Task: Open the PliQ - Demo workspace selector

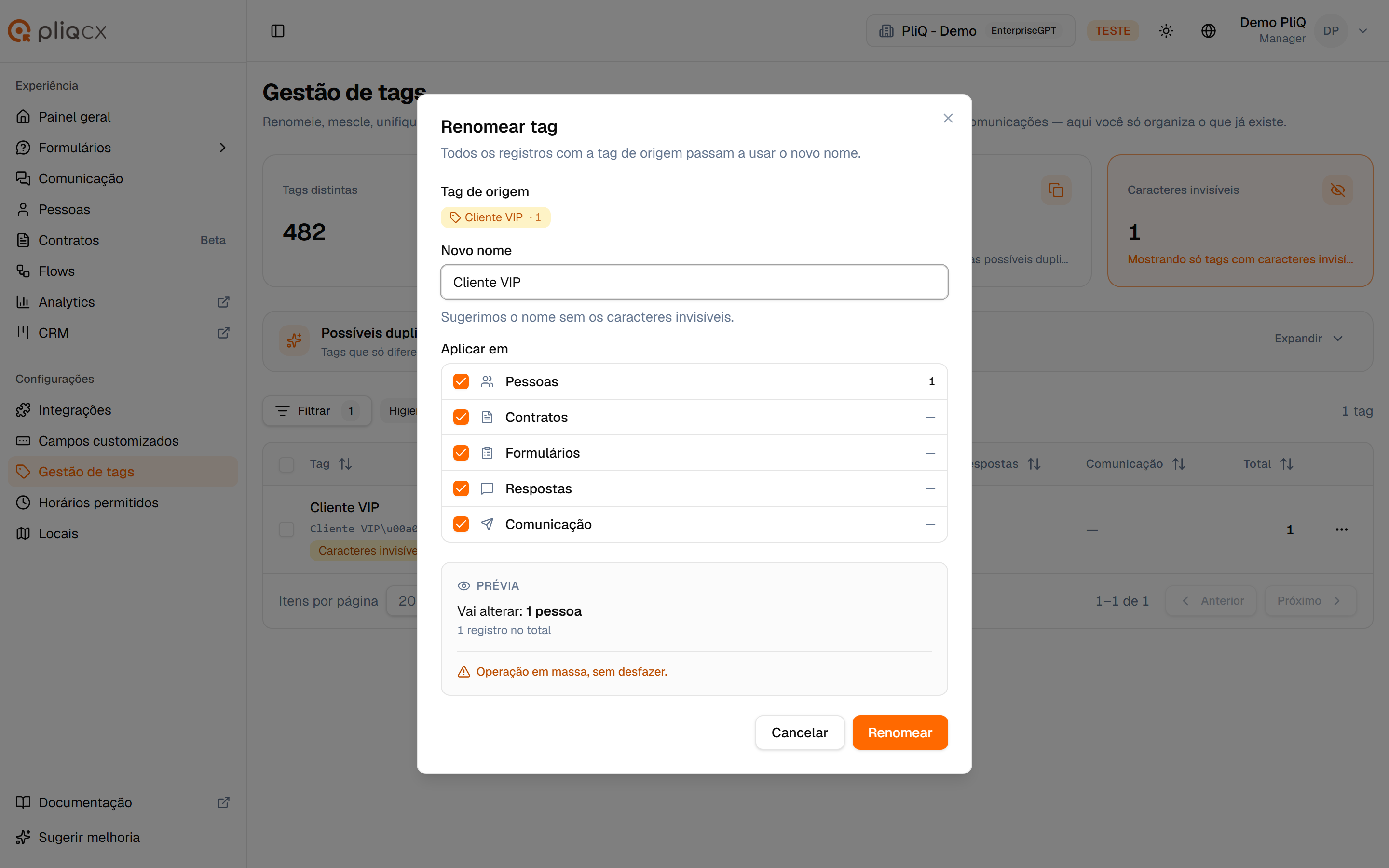Action: [970, 31]
